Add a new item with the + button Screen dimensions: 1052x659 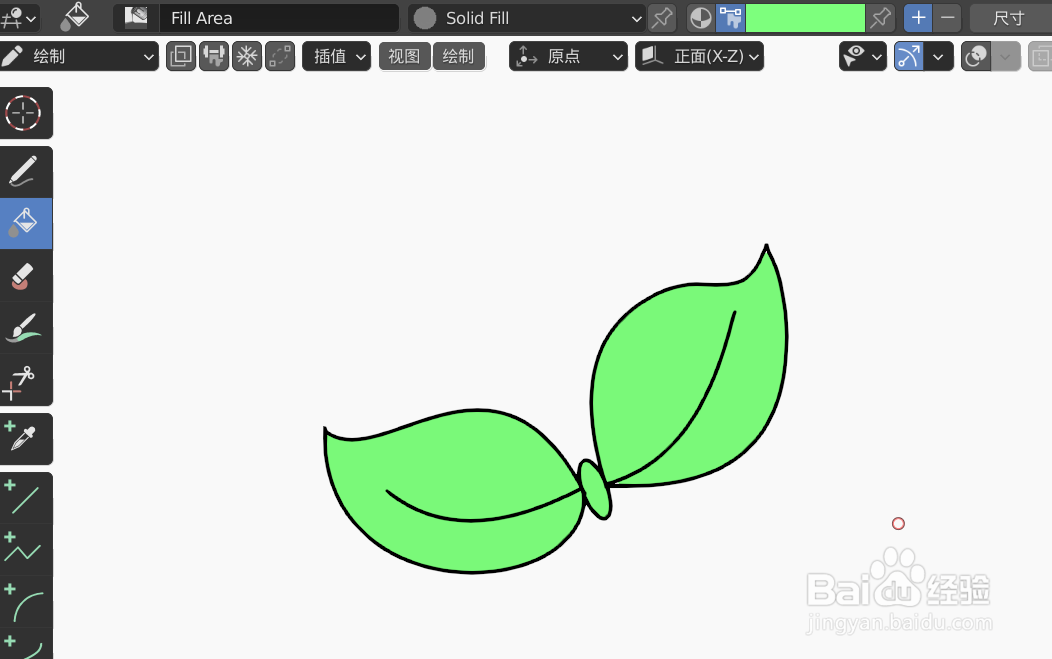pos(918,18)
